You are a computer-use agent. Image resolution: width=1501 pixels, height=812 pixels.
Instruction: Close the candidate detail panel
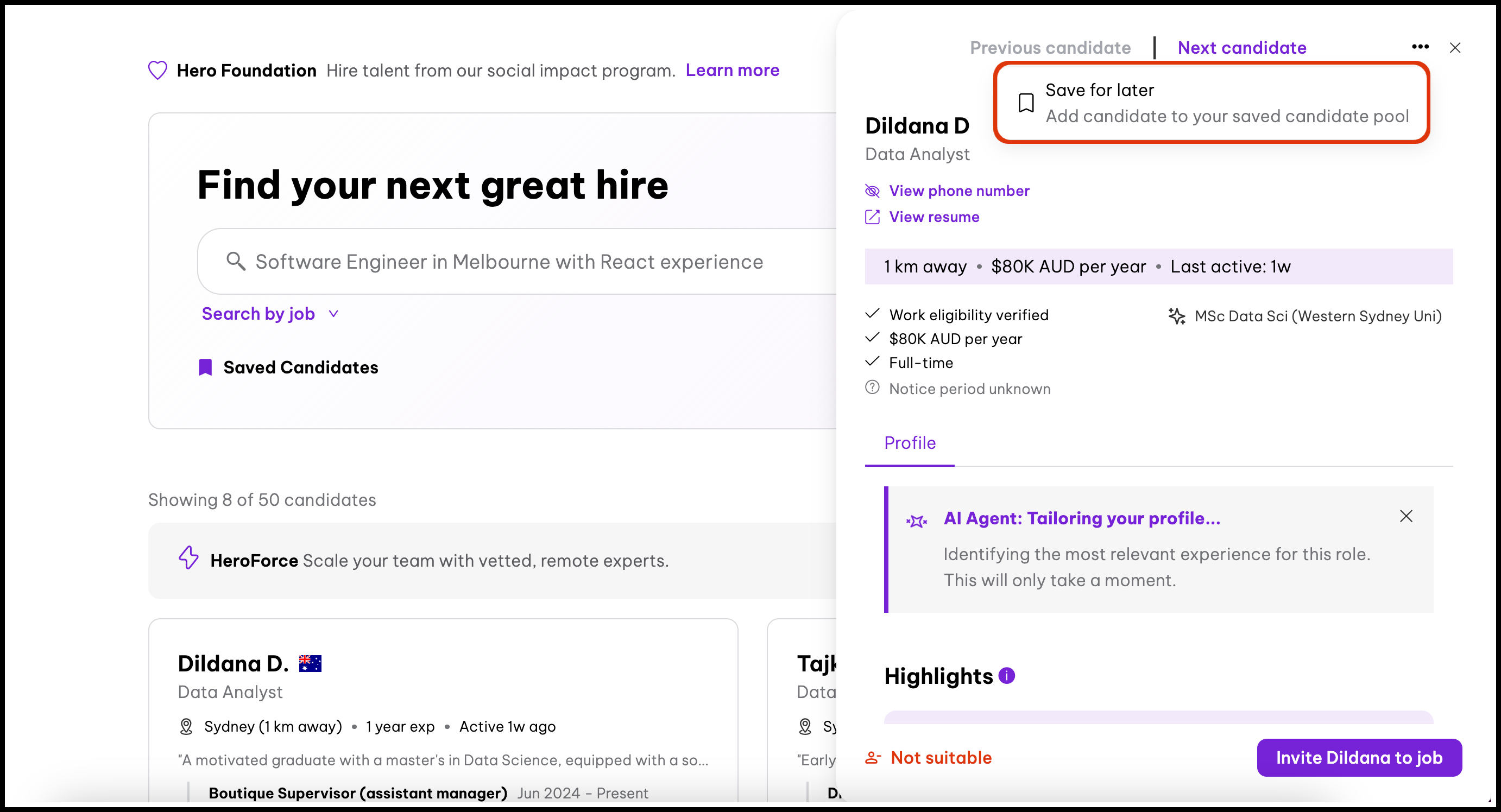coord(1454,48)
